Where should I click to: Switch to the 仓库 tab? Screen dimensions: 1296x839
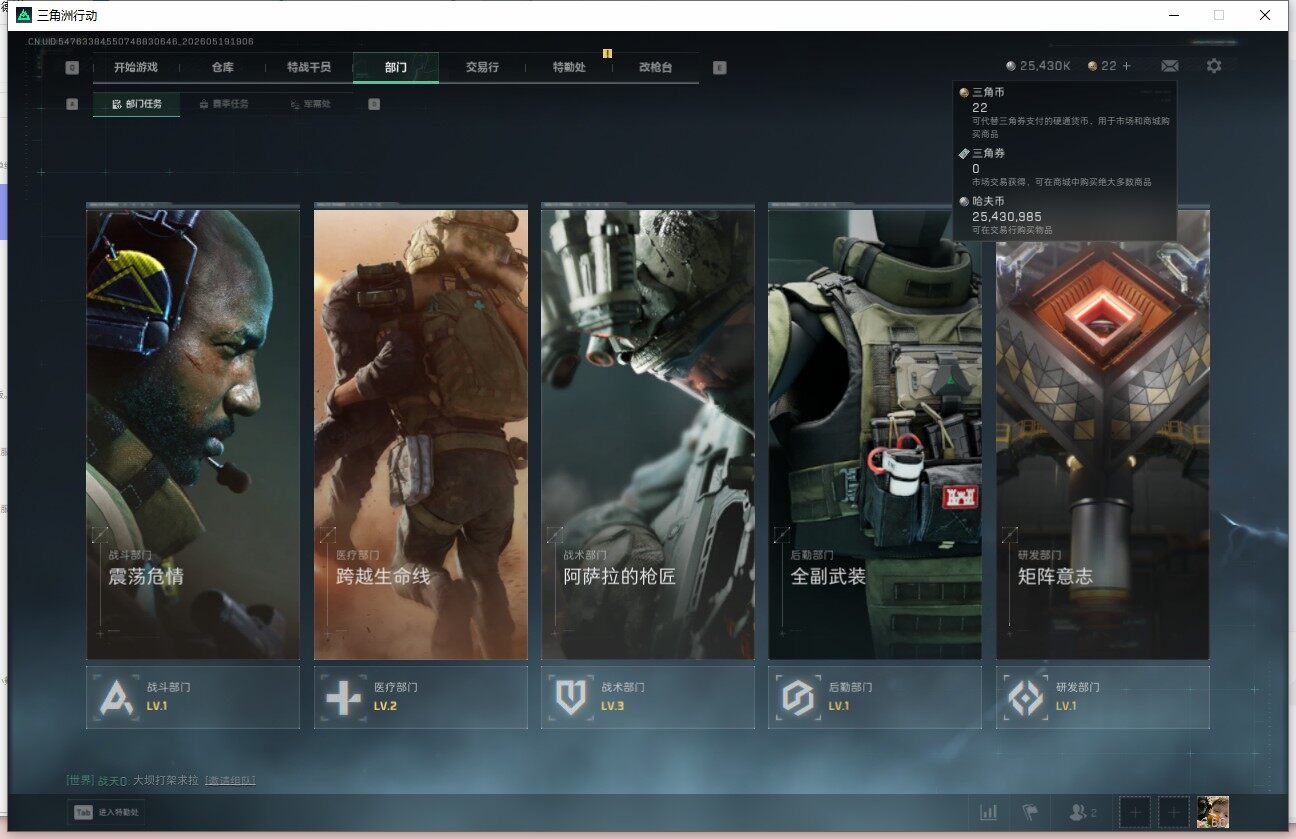coord(222,67)
